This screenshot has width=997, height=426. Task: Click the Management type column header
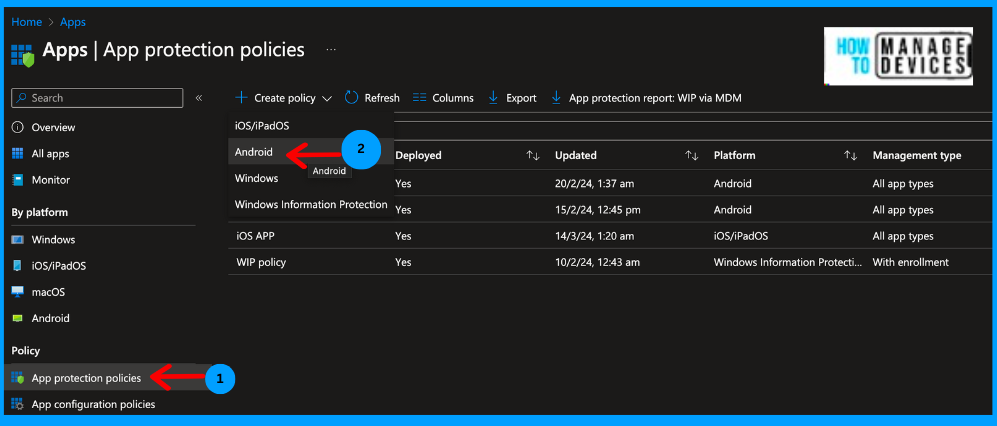[917, 156]
